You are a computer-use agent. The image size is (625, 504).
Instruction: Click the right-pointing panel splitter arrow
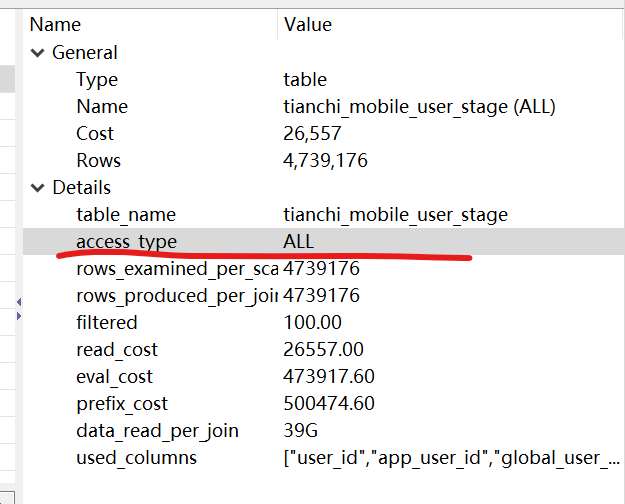coord(19,316)
